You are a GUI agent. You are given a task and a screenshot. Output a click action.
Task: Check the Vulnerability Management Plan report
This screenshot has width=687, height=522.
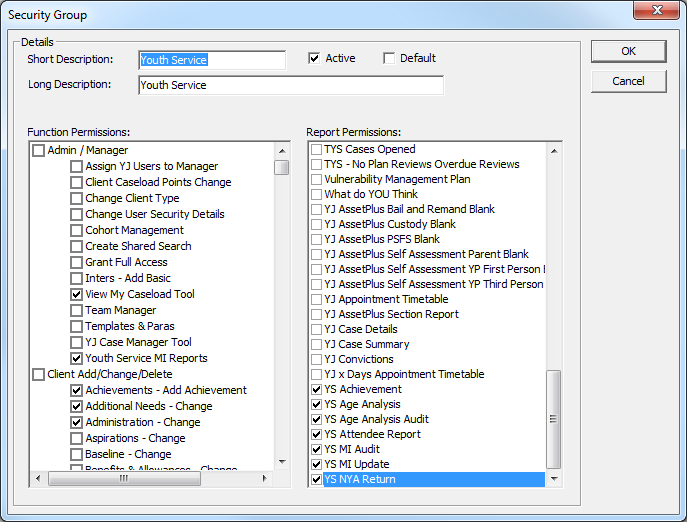click(x=317, y=180)
